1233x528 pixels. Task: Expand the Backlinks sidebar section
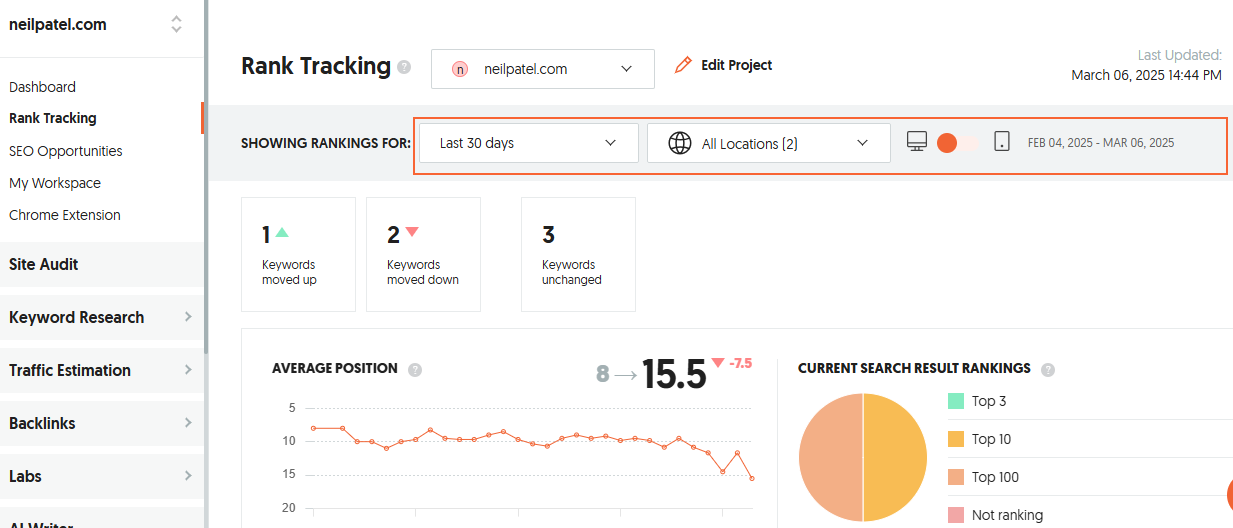click(100, 423)
